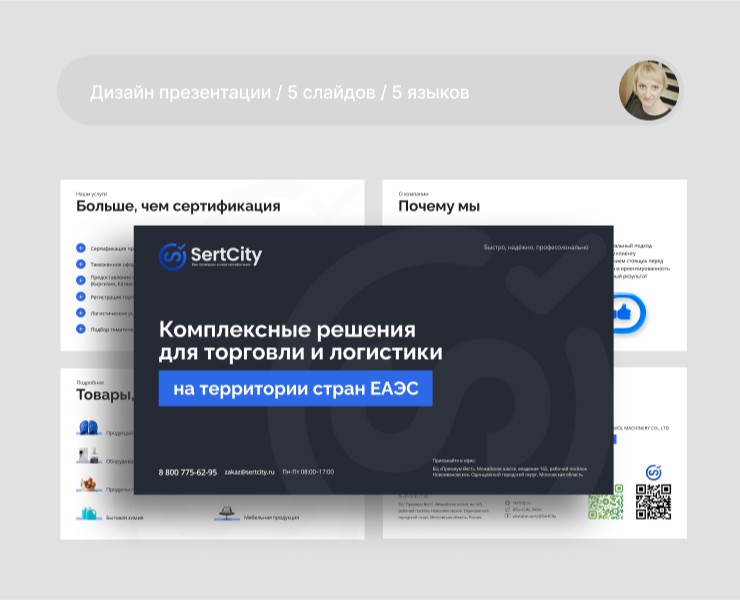The height and width of the screenshot is (600, 740).
Task: Click the 'Мебельная продукция' label
Action: [271, 517]
